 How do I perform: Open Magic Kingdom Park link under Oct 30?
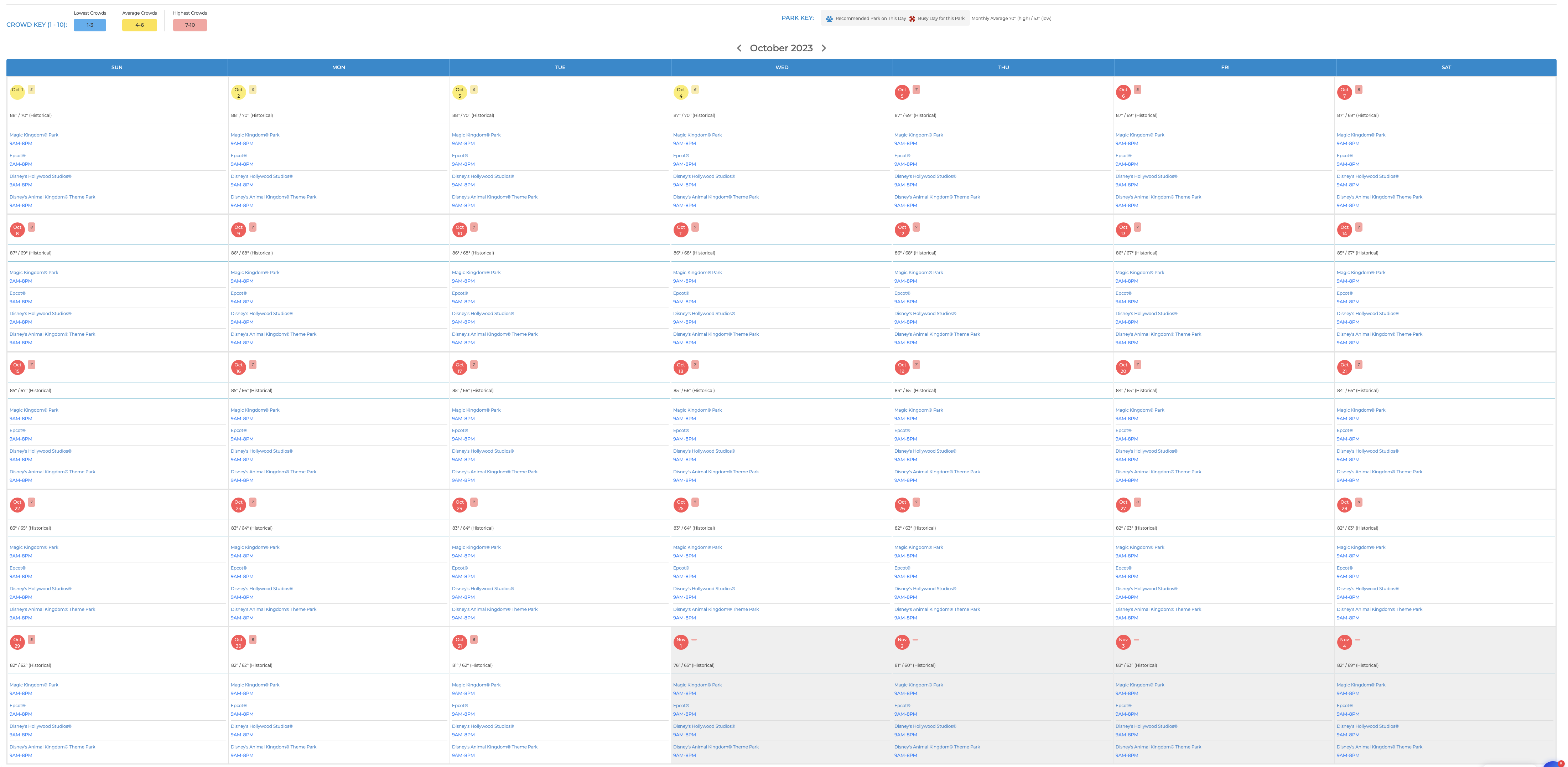[x=255, y=685]
